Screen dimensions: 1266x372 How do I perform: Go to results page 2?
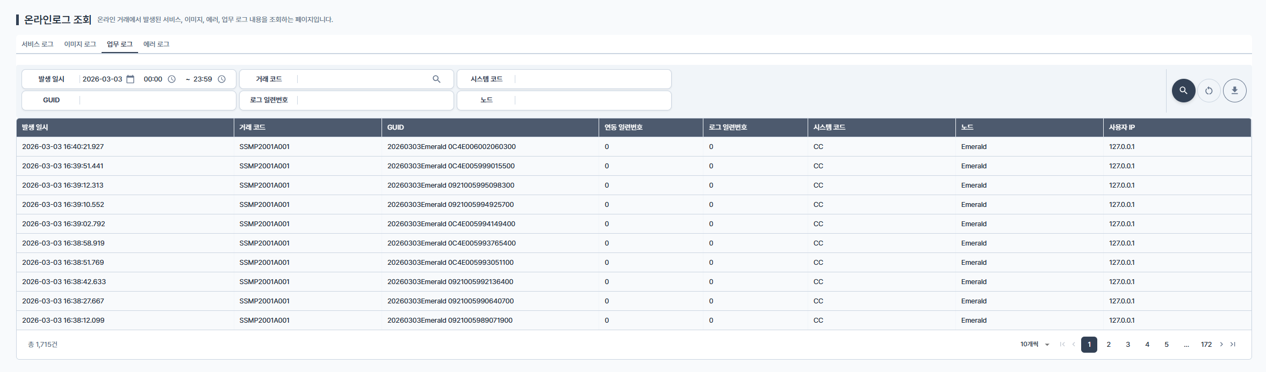(1108, 344)
